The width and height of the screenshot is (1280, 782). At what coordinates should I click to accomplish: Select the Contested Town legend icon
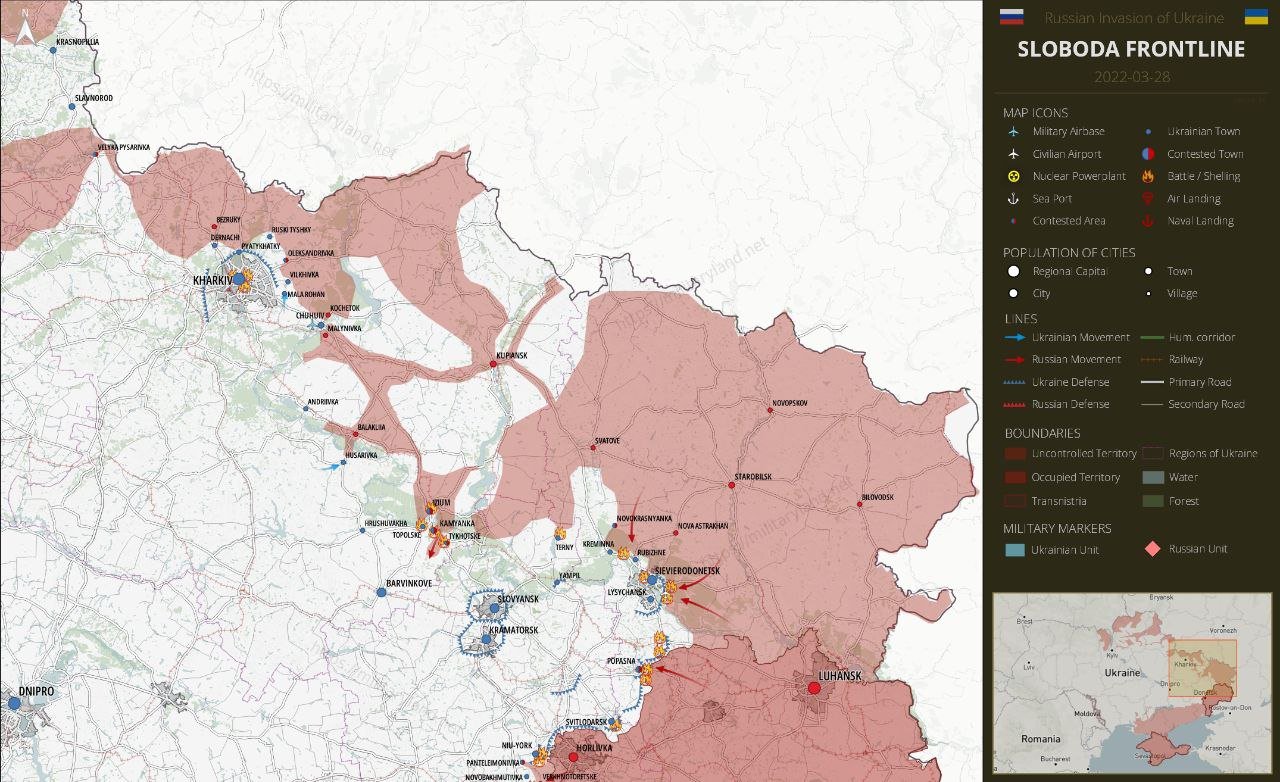click(x=1148, y=154)
